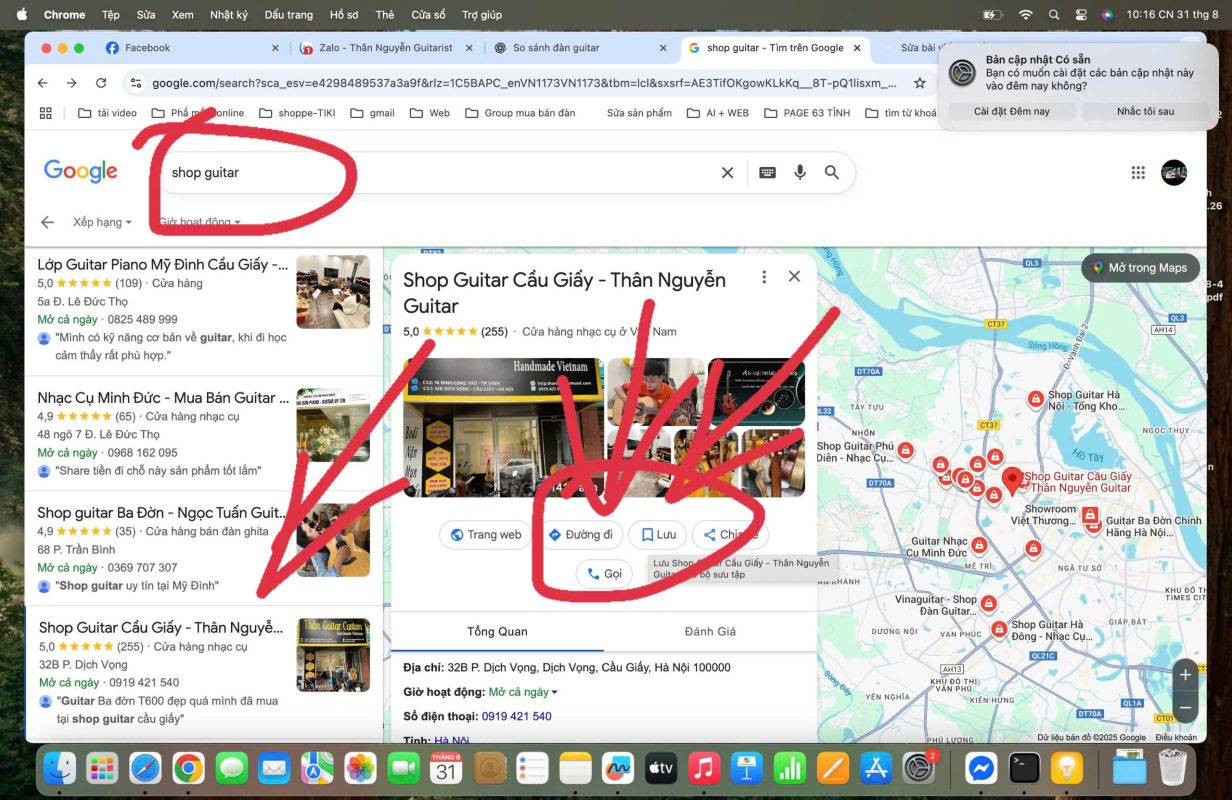Open the Lớp Guitar Piano Mỹ Đình listing
The width and height of the screenshot is (1232, 800).
click(x=203, y=311)
